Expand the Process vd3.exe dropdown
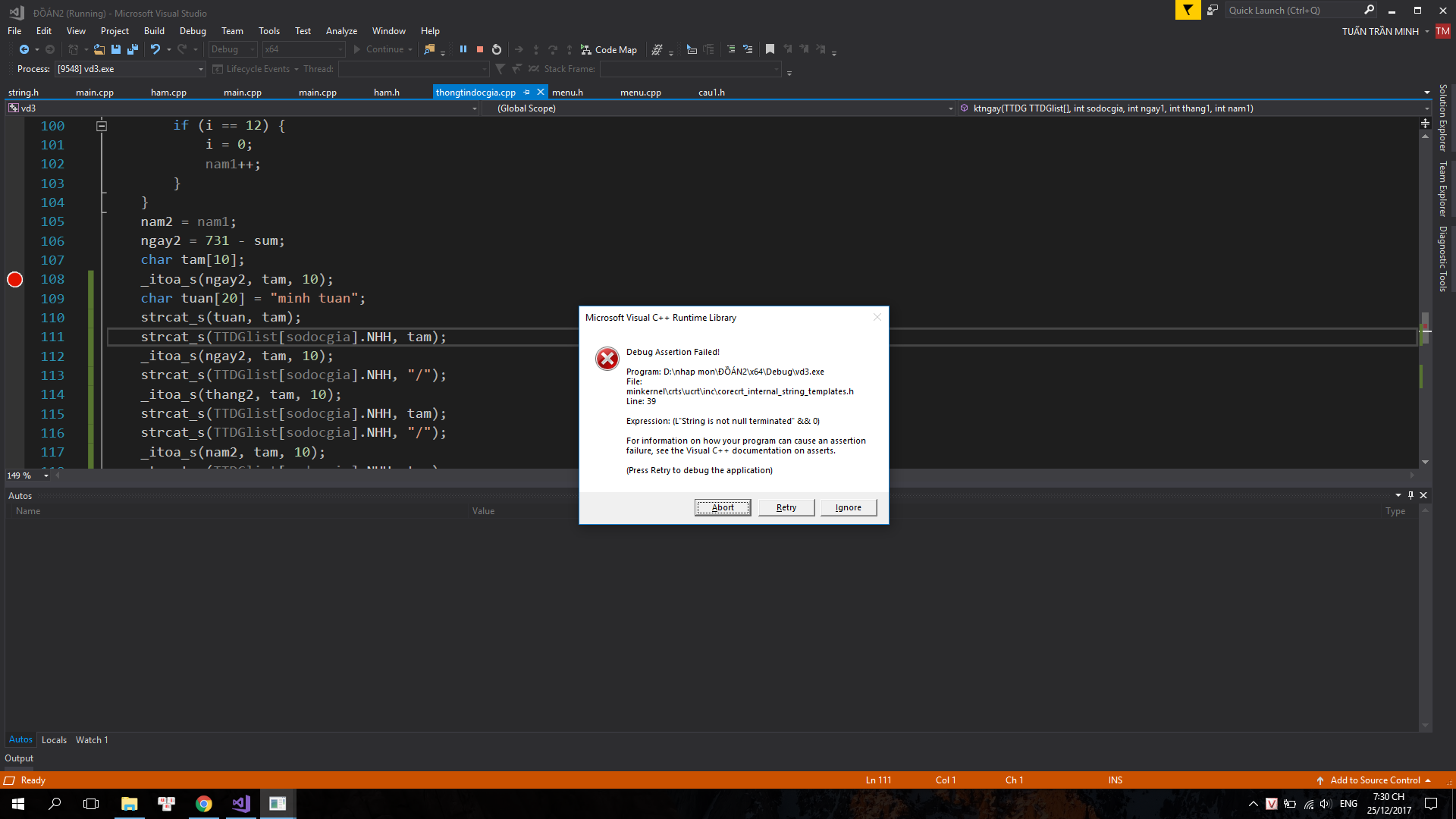 pyautogui.click(x=201, y=69)
